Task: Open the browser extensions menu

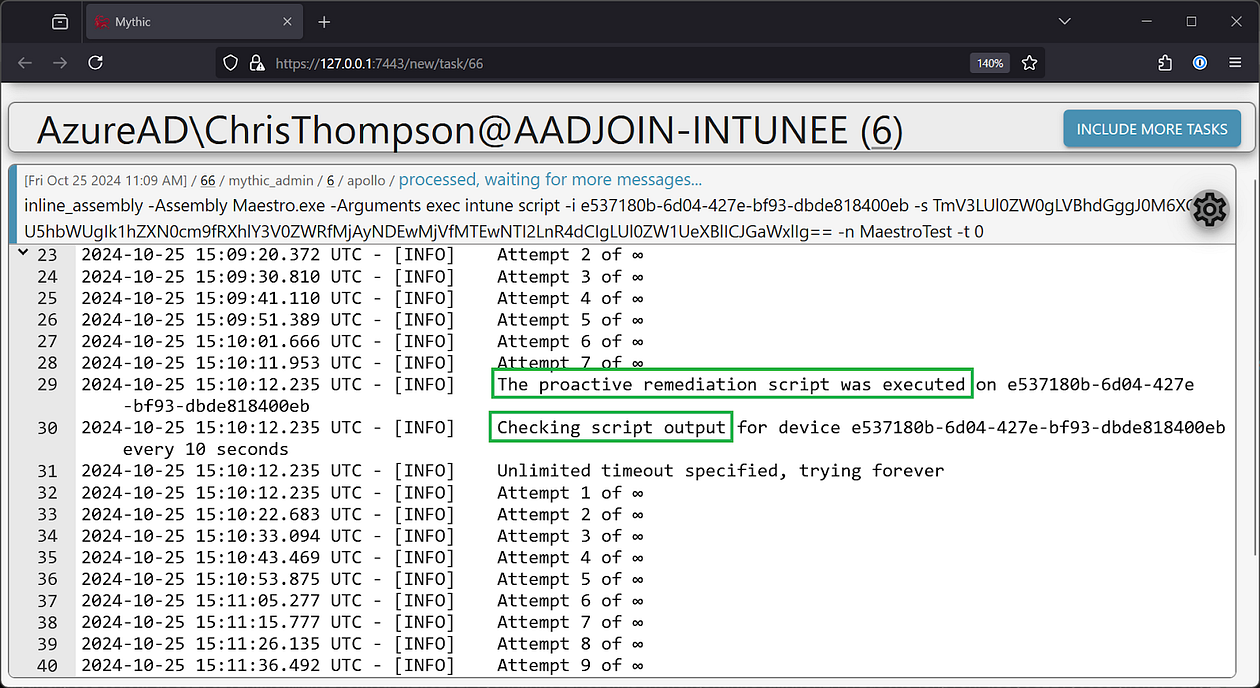Action: point(1165,63)
